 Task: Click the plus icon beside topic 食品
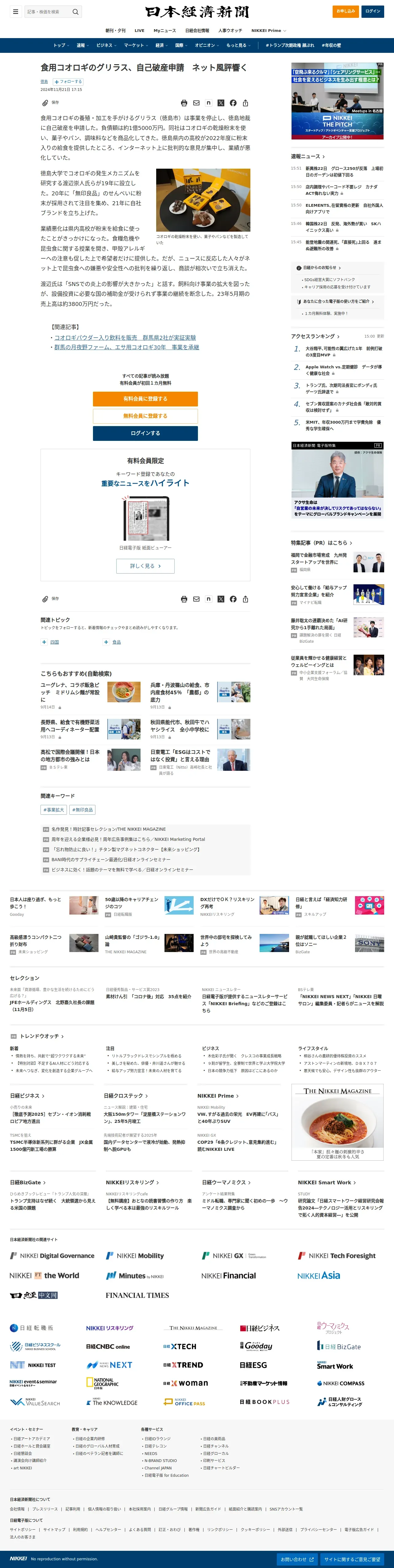(x=106, y=642)
